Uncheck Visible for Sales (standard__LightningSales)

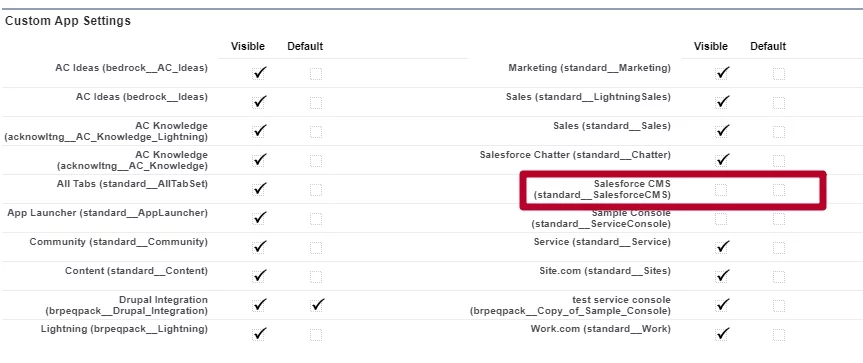(x=722, y=103)
